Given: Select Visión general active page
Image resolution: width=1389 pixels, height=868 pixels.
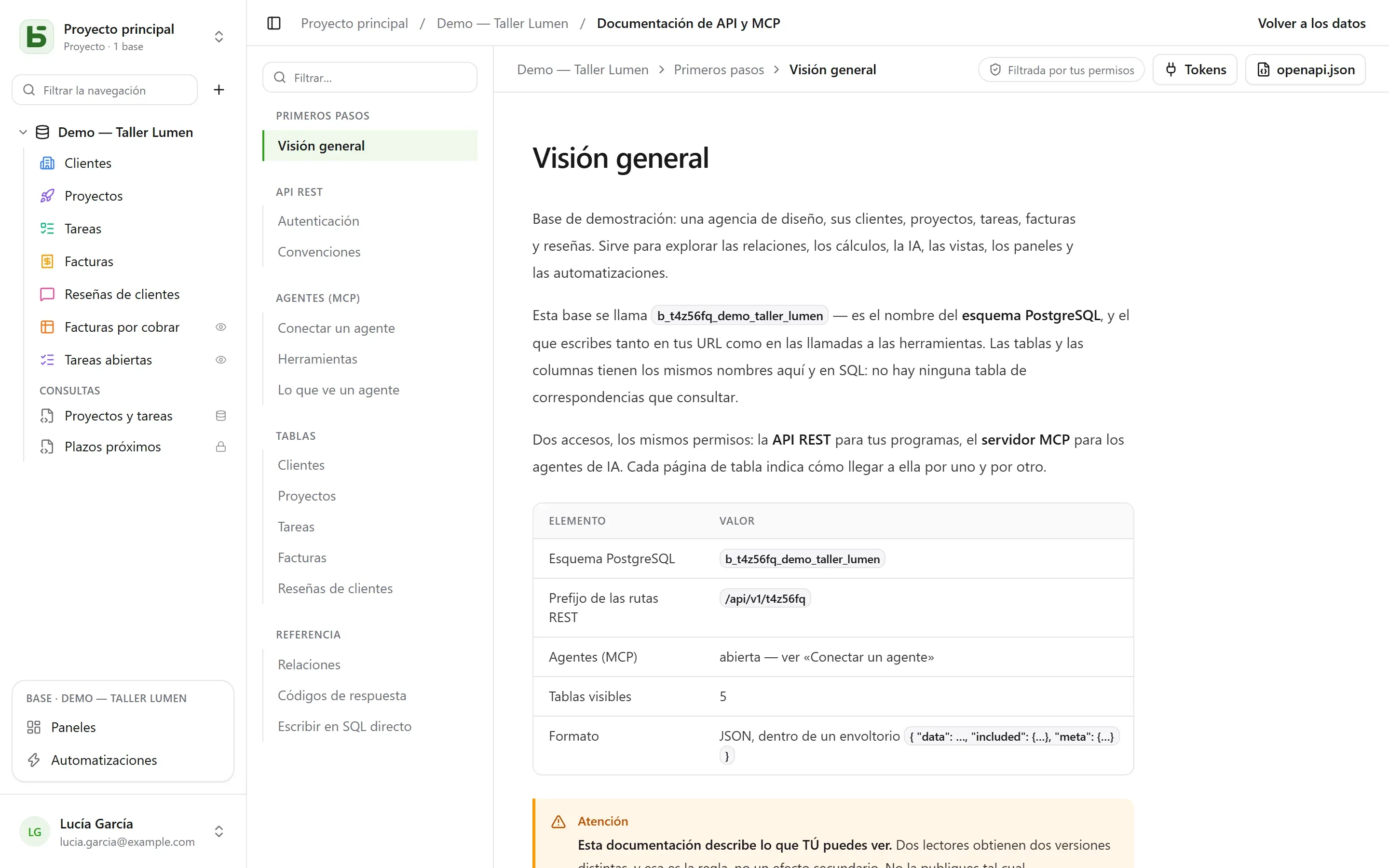Looking at the screenshot, I should (370, 146).
